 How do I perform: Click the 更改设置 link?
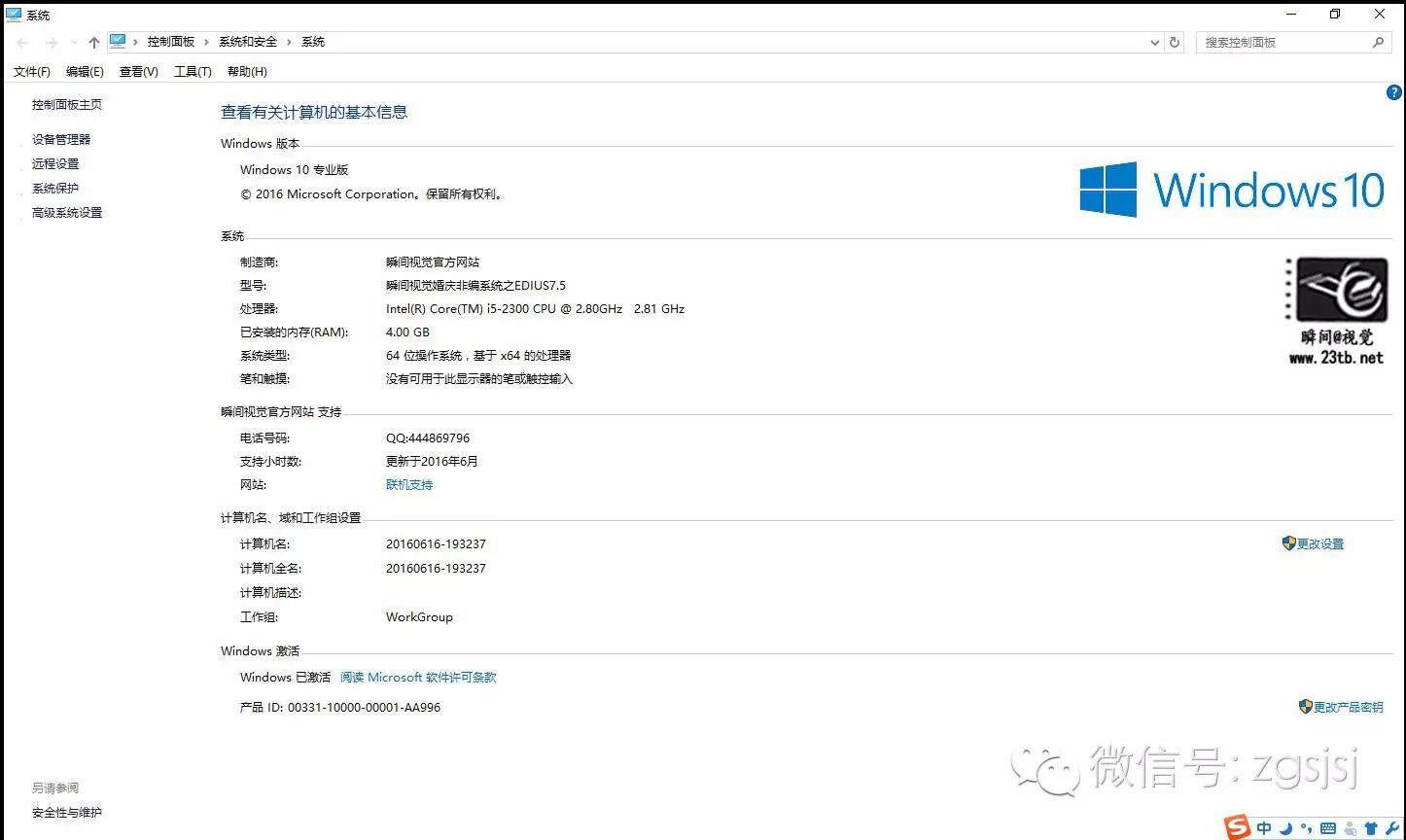[x=1320, y=544]
